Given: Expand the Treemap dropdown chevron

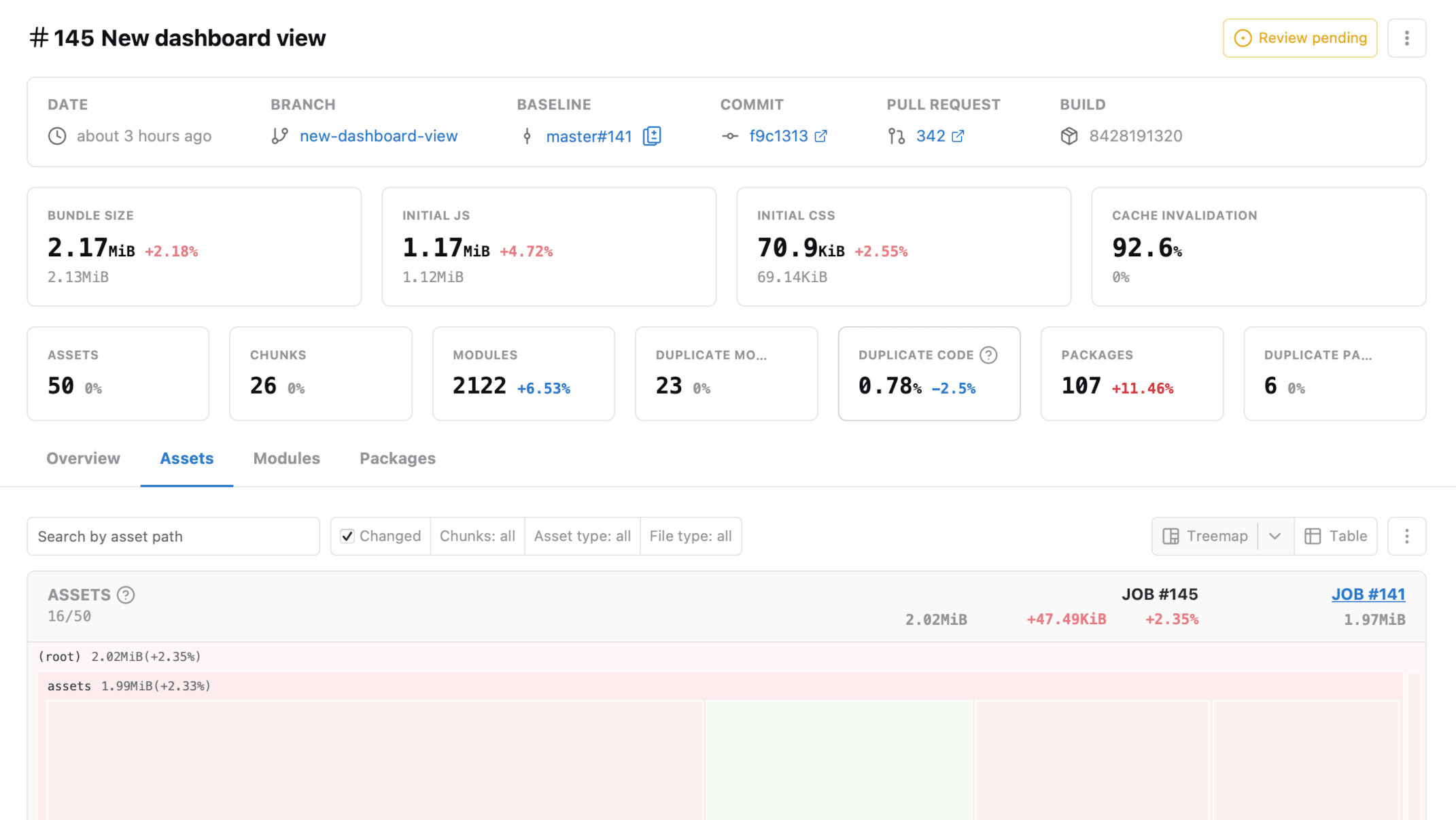Looking at the screenshot, I should point(1275,536).
